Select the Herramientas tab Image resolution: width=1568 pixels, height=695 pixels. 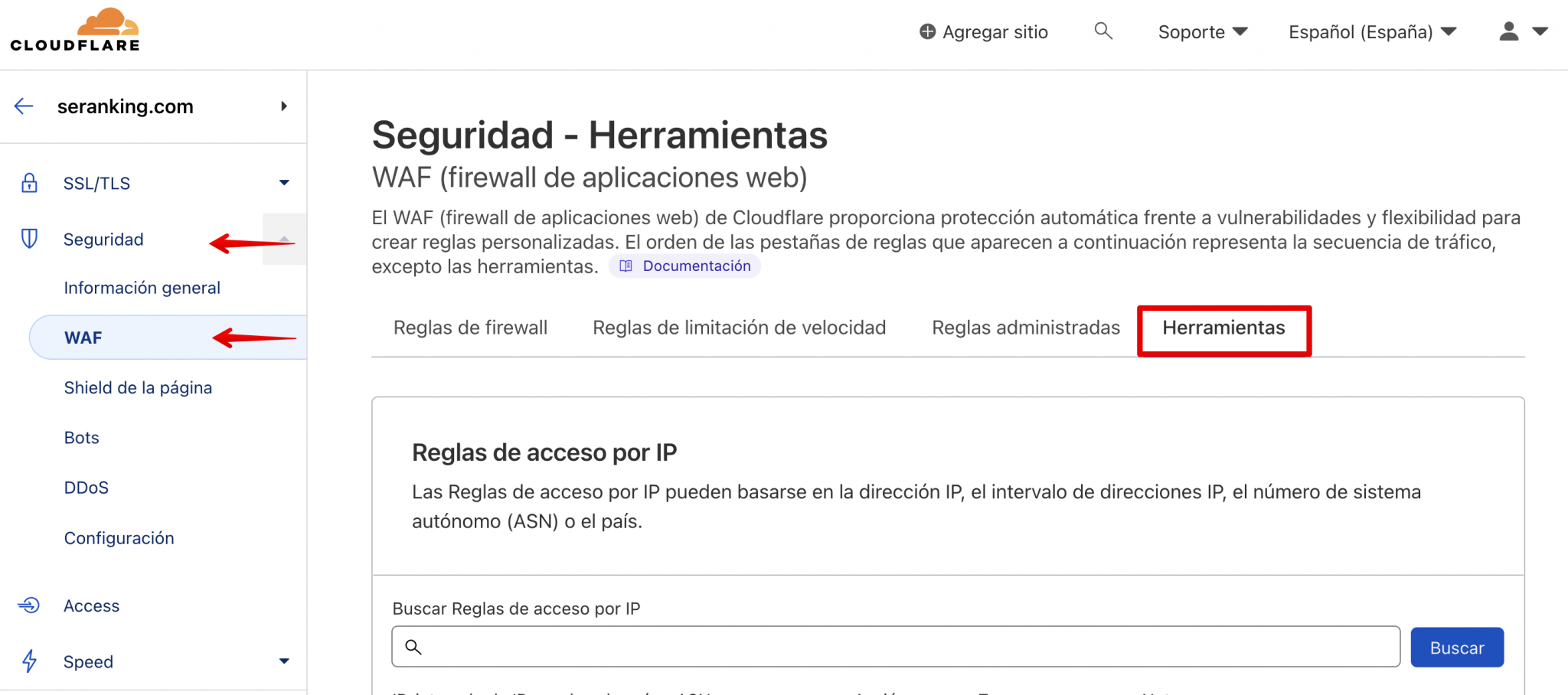click(x=1223, y=328)
